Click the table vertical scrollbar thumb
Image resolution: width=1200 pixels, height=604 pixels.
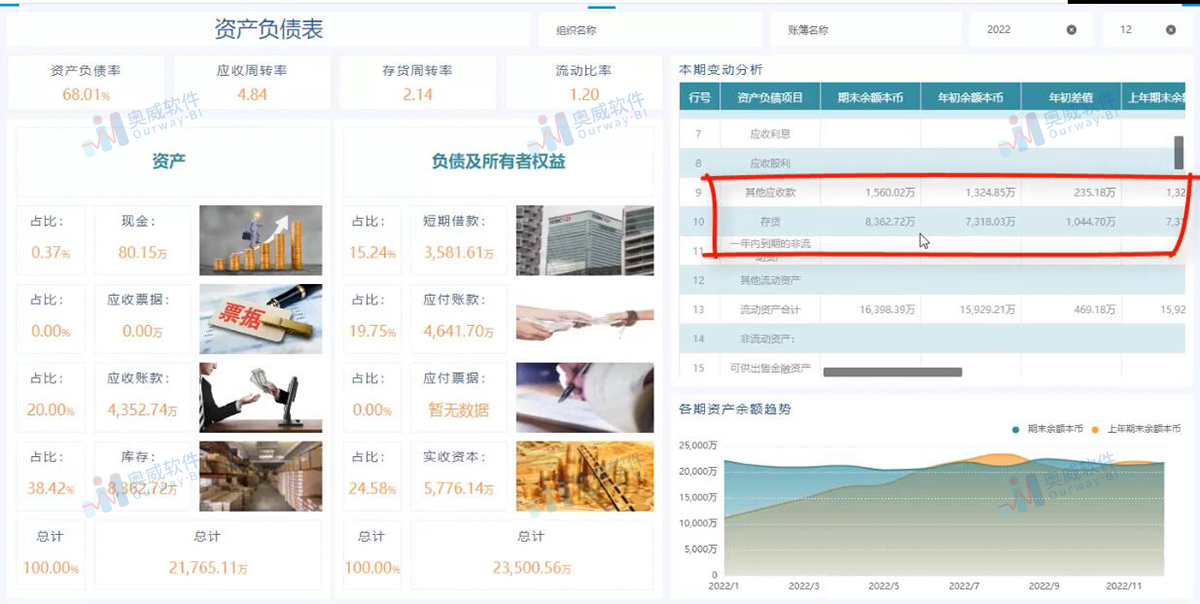click(1179, 152)
